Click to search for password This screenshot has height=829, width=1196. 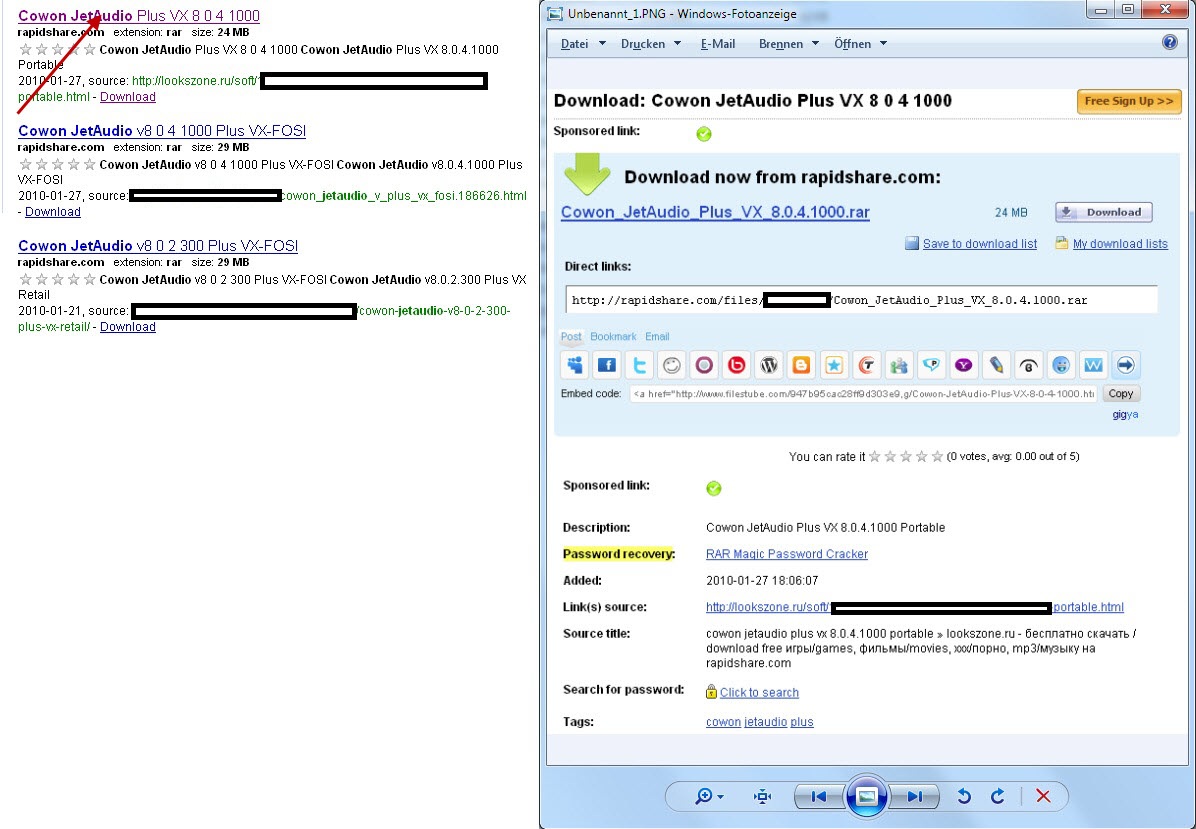click(759, 692)
